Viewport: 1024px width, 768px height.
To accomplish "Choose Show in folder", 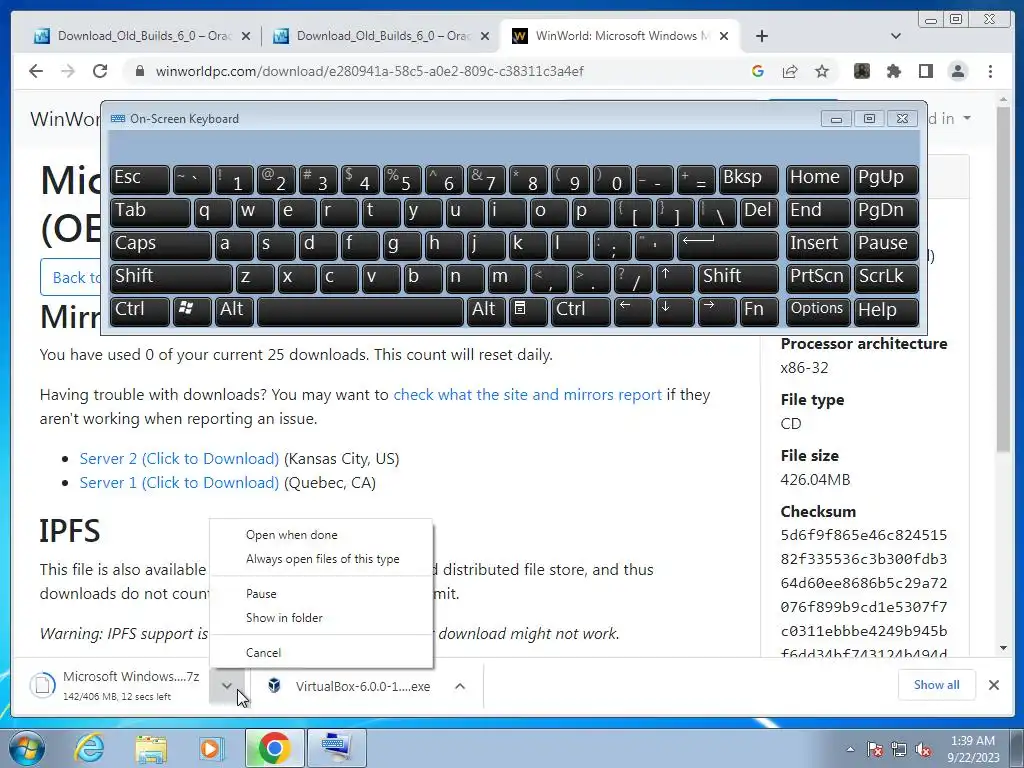I will [x=321, y=618].
